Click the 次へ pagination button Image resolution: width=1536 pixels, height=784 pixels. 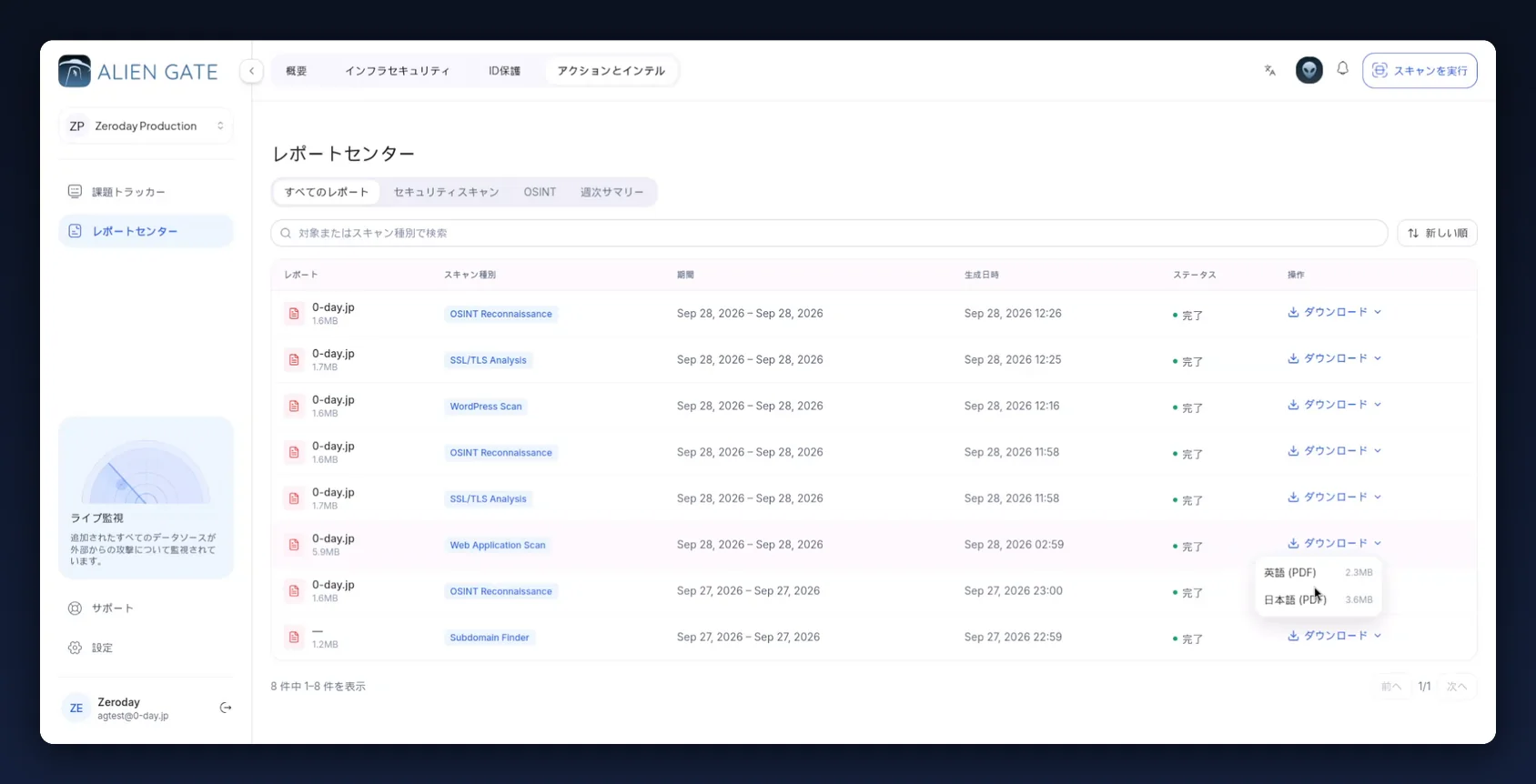pyautogui.click(x=1457, y=687)
